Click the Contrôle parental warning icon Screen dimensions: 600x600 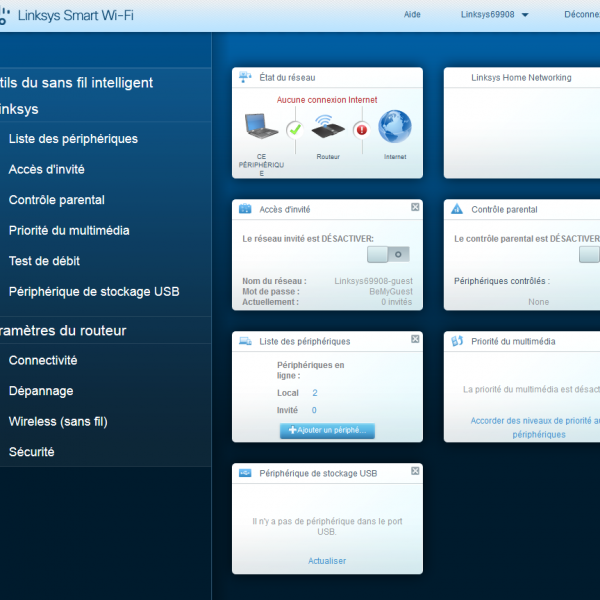click(456, 209)
